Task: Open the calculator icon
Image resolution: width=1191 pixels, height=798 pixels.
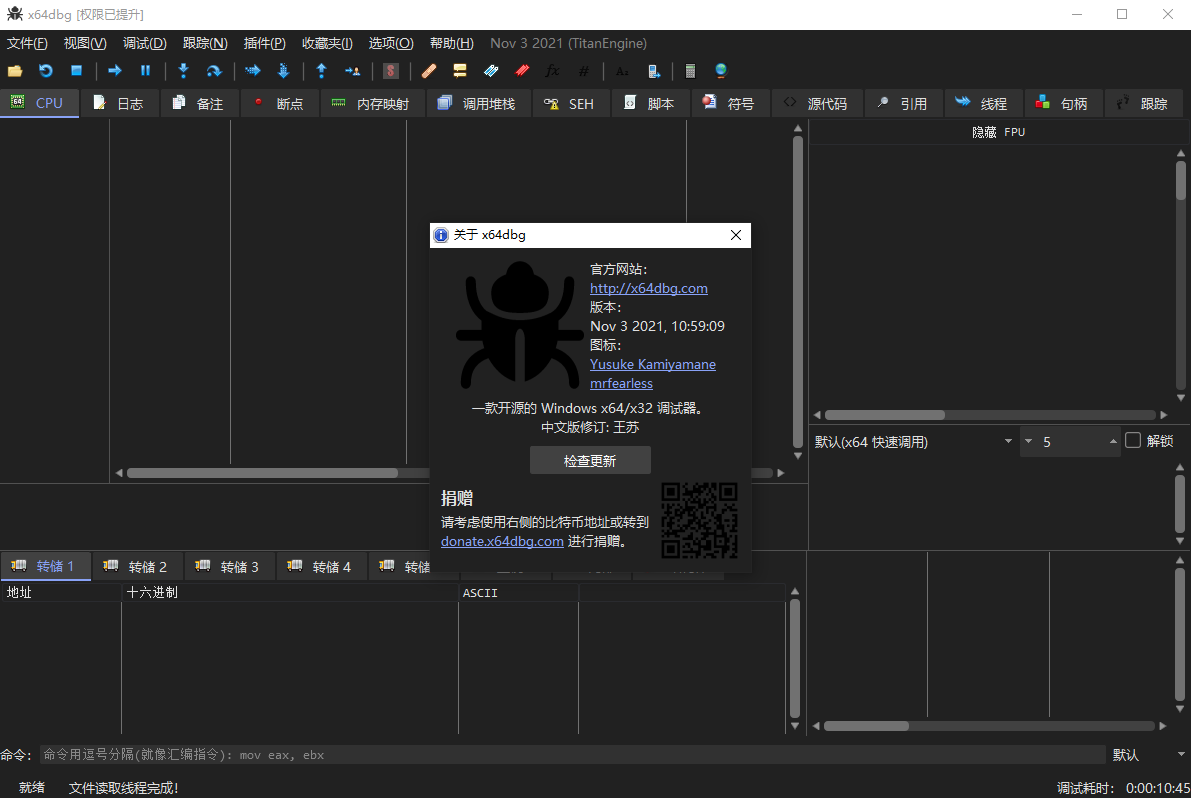Action: click(x=690, y=71)
